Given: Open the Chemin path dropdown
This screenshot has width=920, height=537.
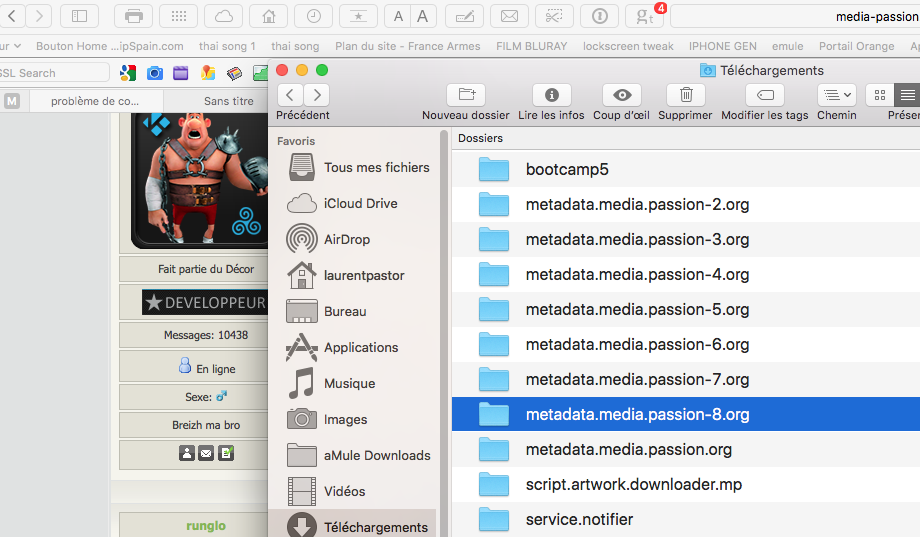Looking at the screenshot, I should tap(836, 95).
